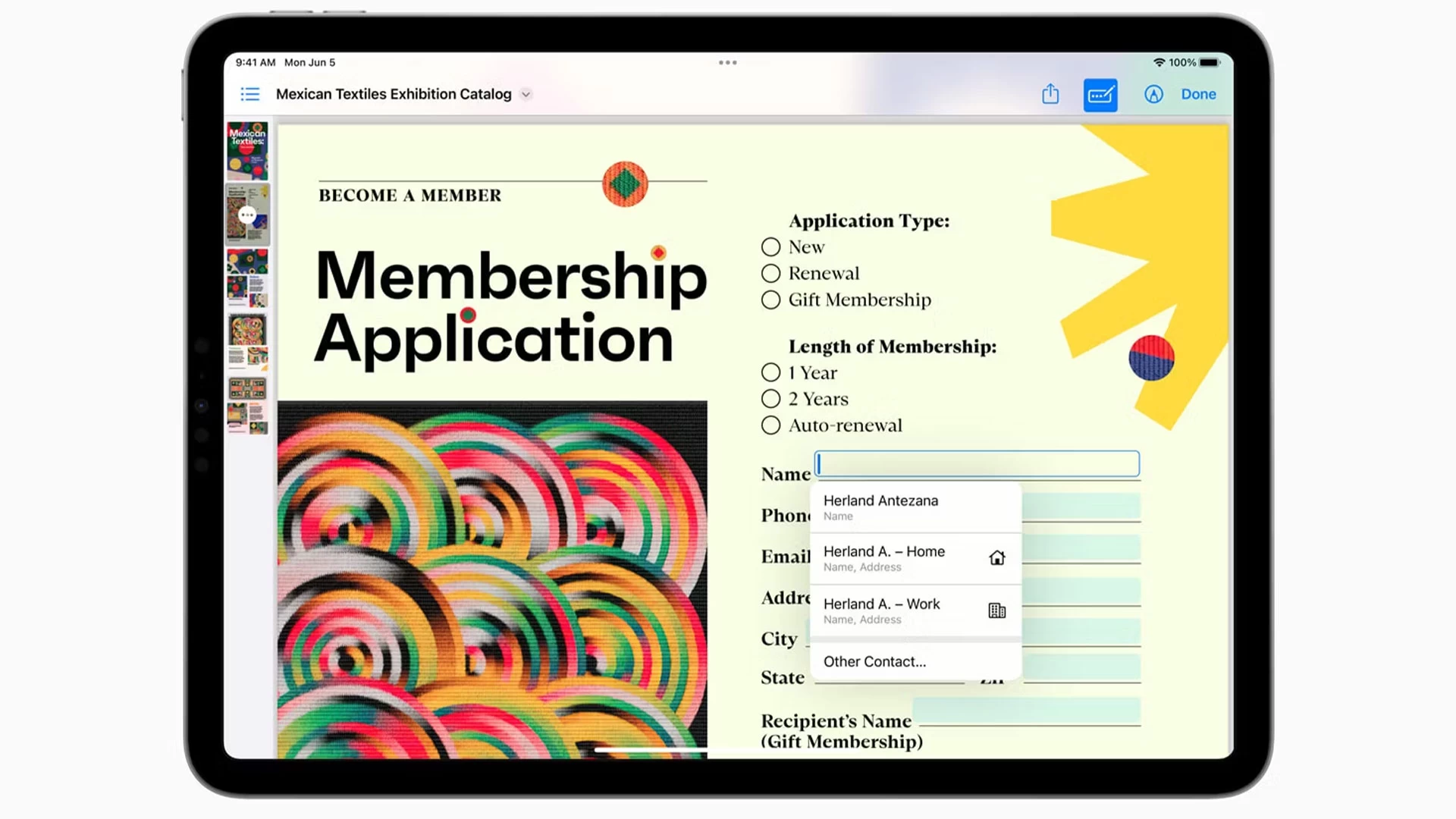
Task: Tap the Share icon
Action: pyautogui.click(x=1050, y=94)
